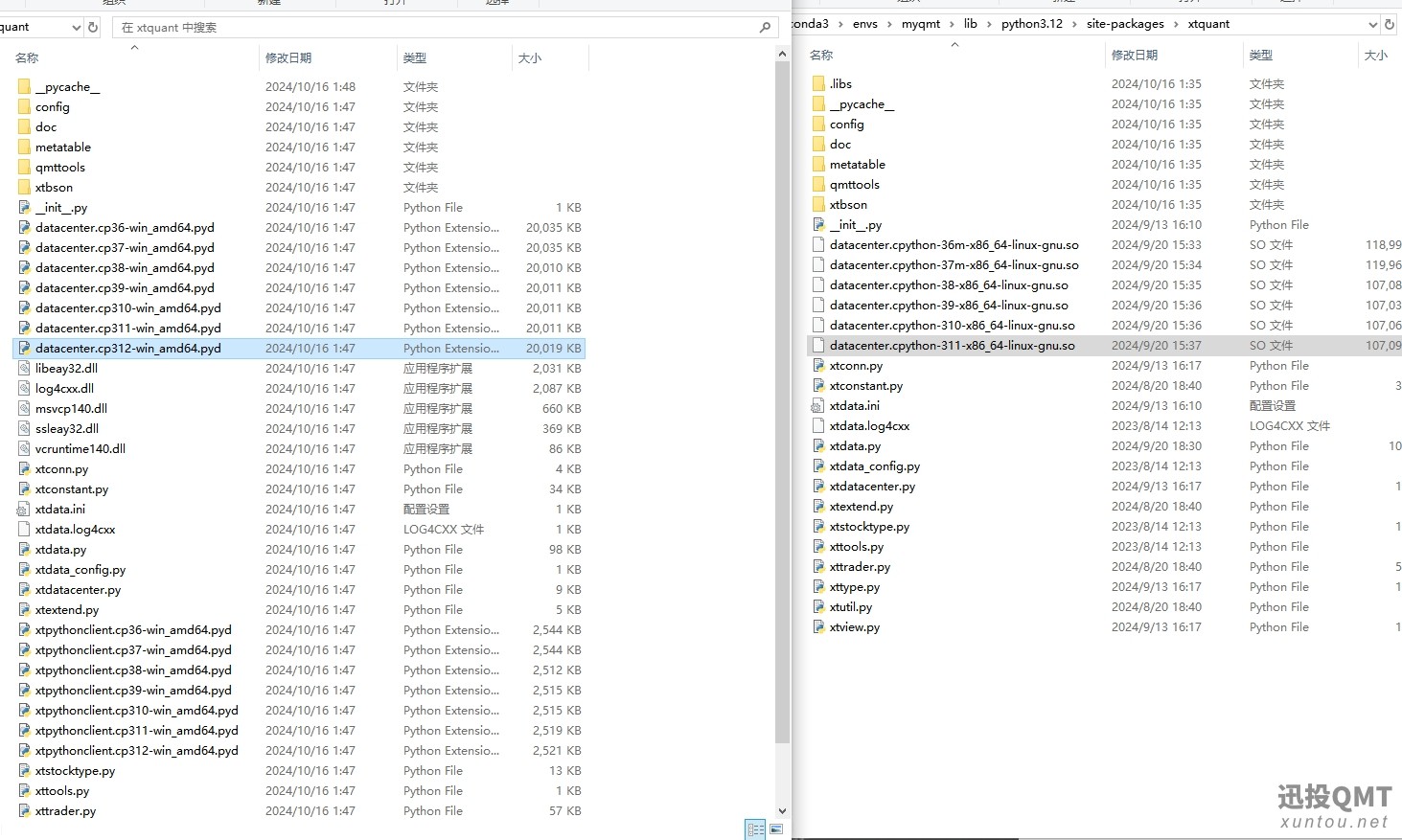1402x840 pixels.
Task: Click __pycache__ folder icon in left window
Action: point(24,86)
